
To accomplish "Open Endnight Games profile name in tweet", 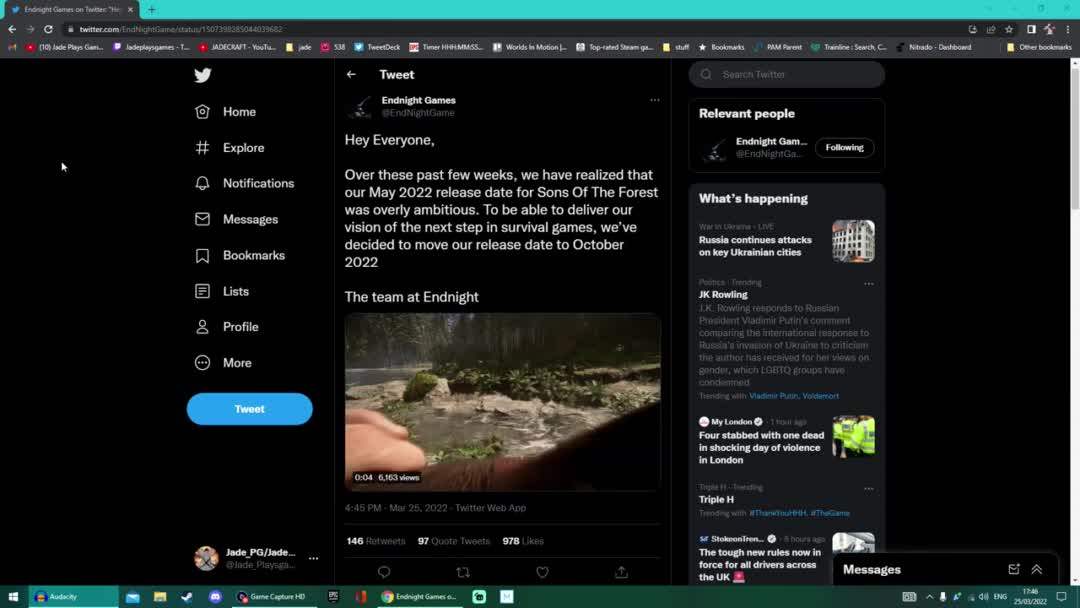I will click(x=419, y=100).
